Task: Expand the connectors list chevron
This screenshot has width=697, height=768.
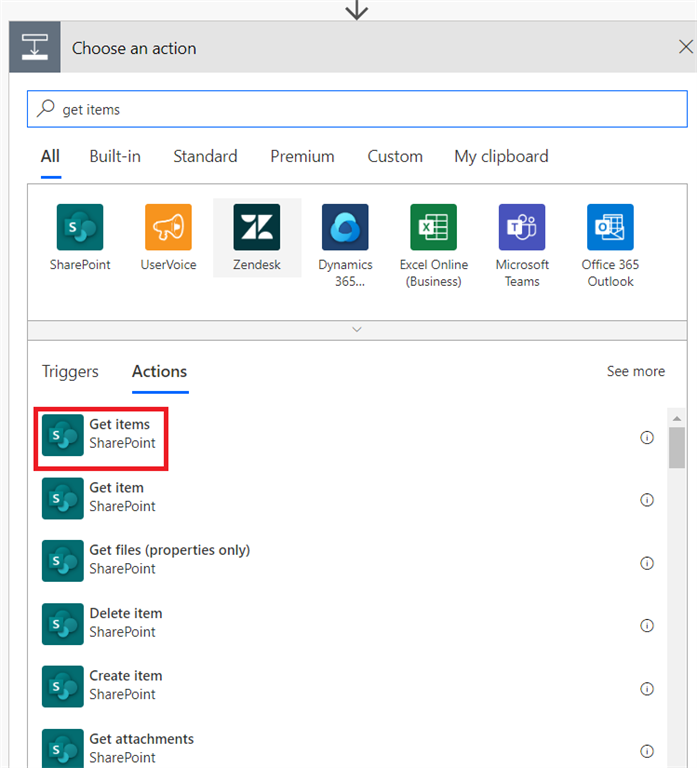Action: (357, 330)
